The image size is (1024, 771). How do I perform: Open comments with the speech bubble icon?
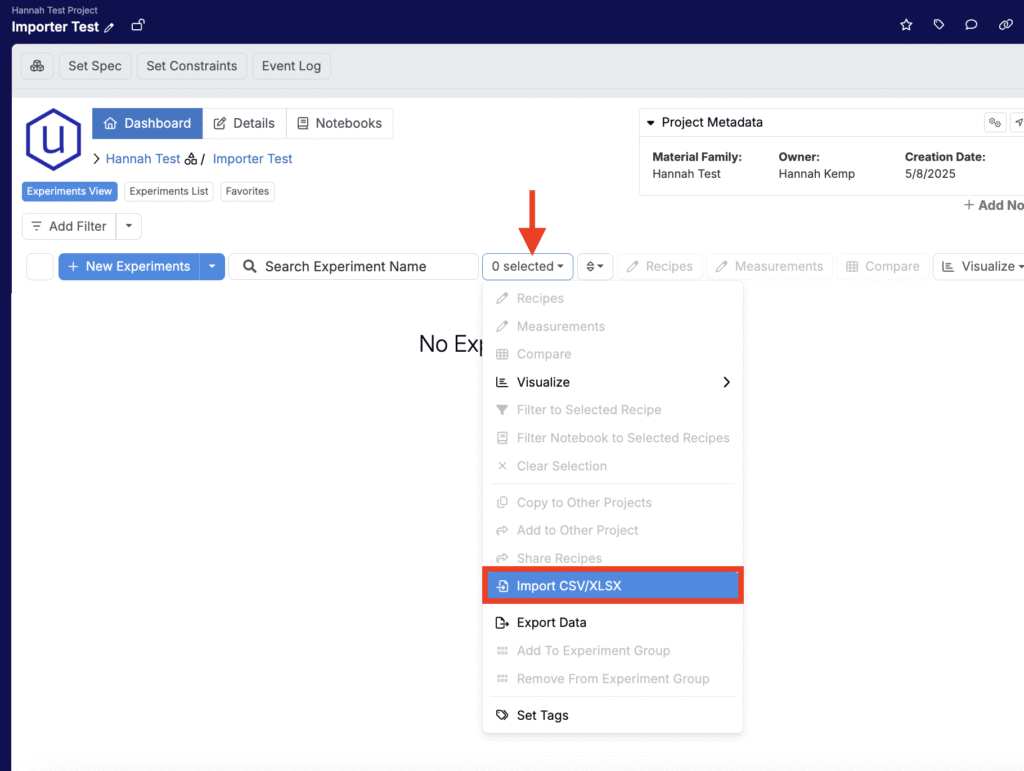(971, 25)
